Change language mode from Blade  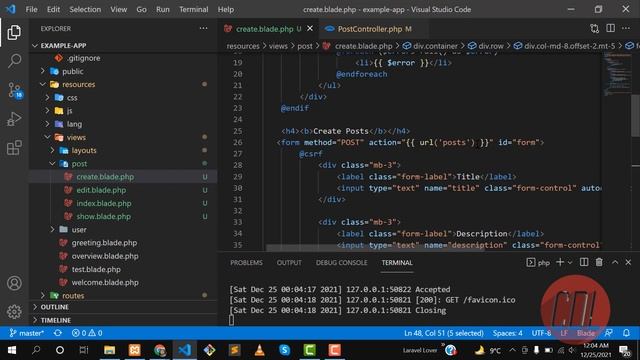pos(585,333)
